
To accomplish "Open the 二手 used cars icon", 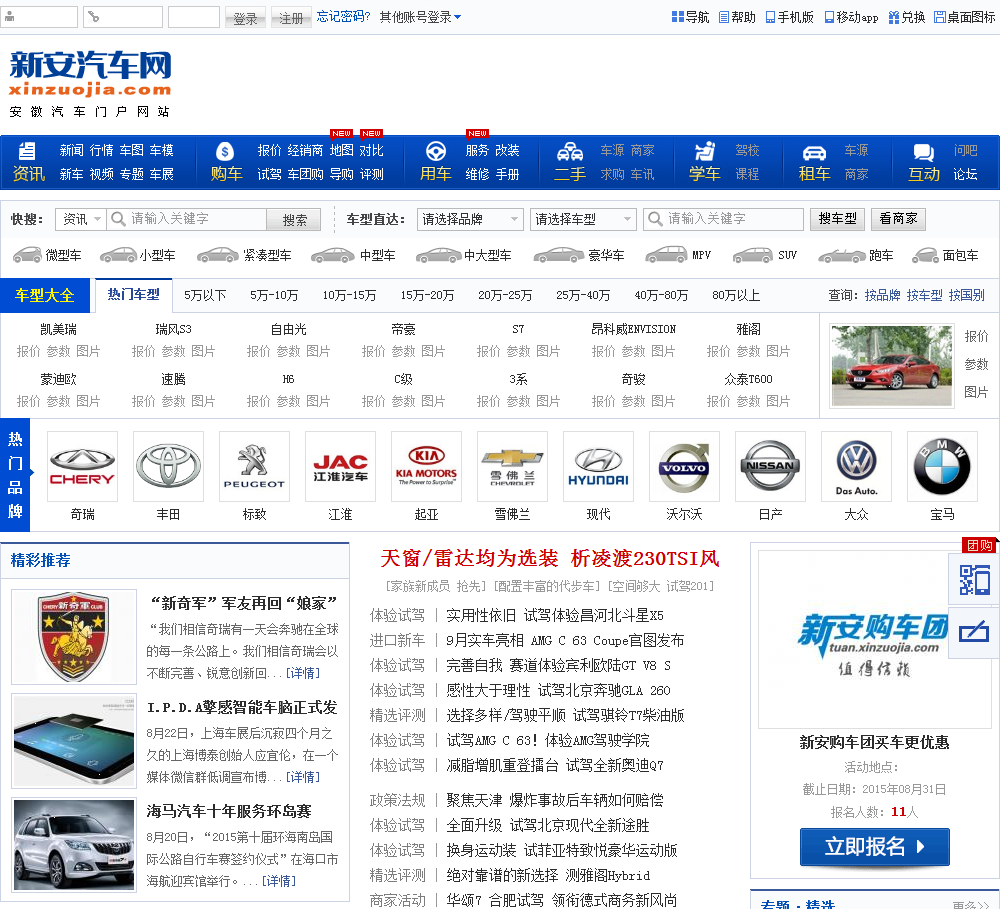I will tap(570, 151).
